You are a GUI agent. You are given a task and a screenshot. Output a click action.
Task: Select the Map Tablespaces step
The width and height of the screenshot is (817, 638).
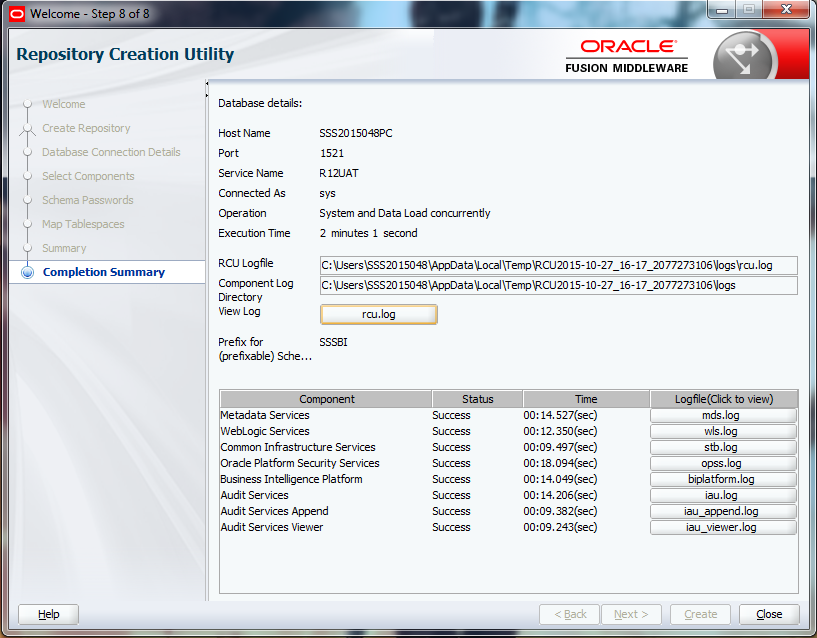tap(83, 224)
